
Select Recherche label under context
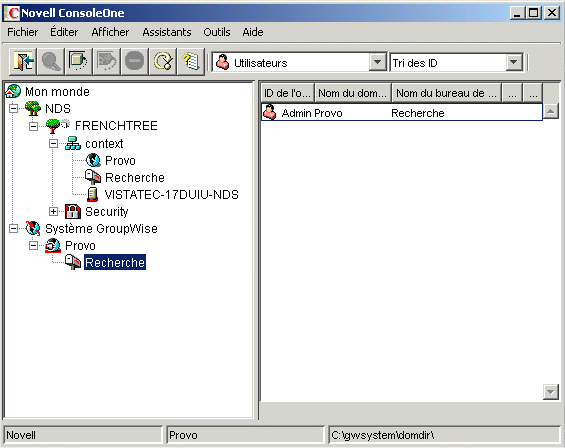[135, 177]
